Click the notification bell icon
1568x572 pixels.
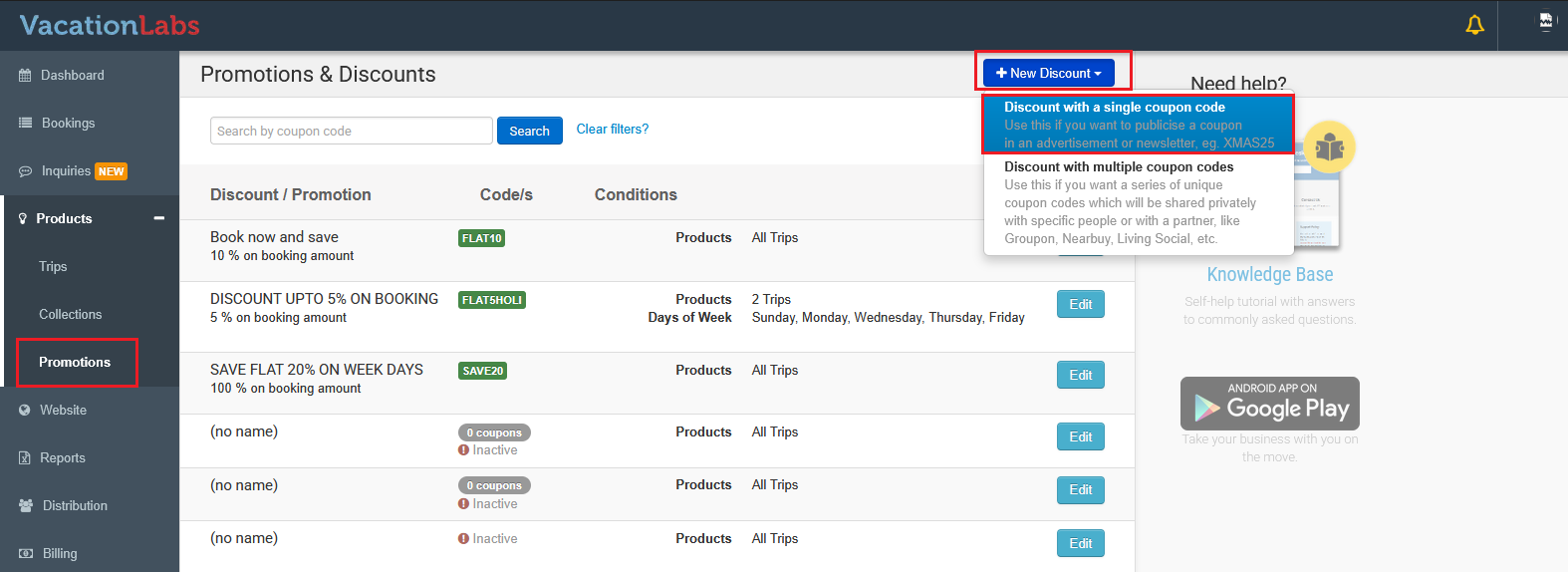1474,25
